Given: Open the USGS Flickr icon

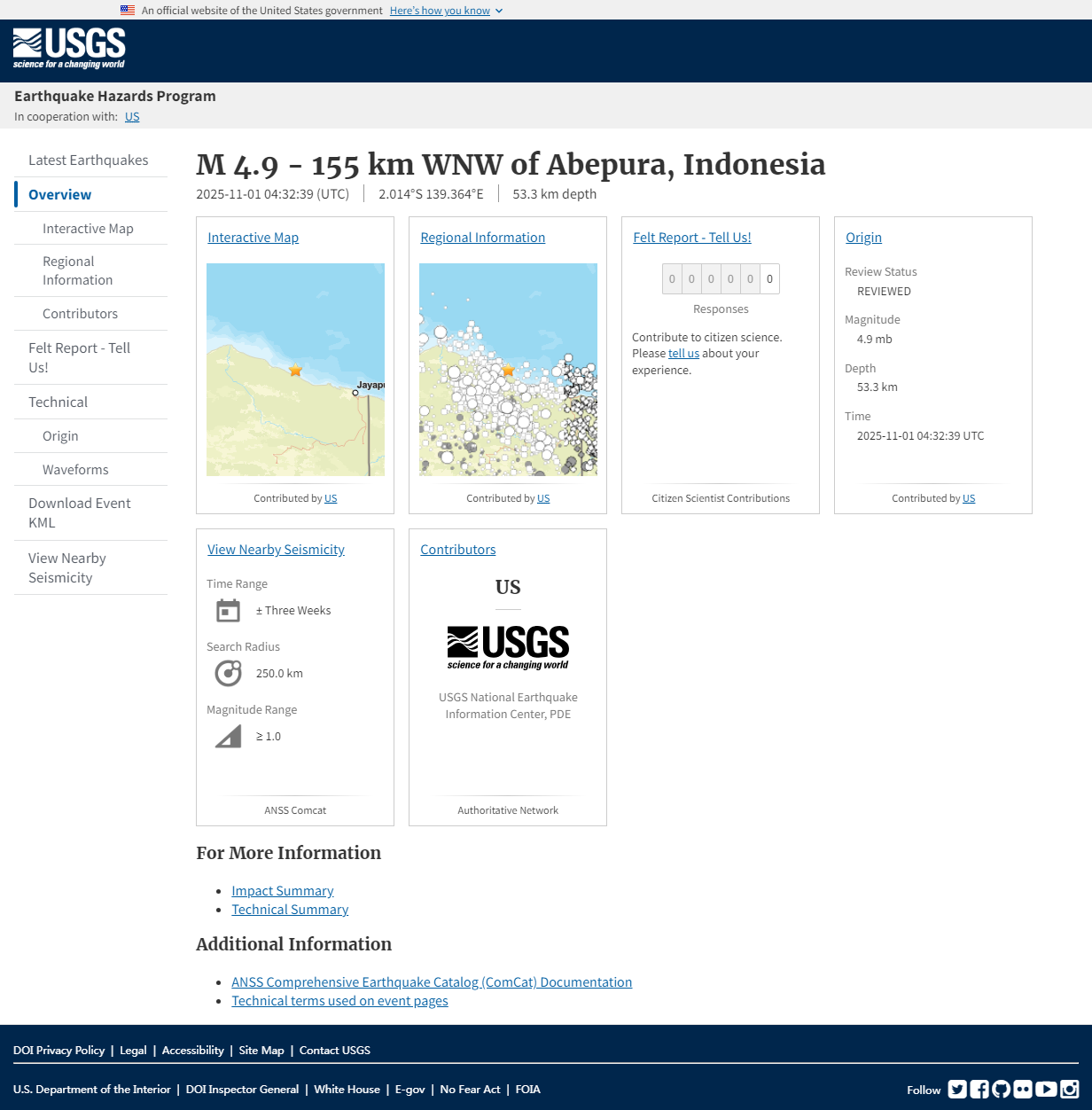Looking at the screenshot, I should pos(1023,1090).
